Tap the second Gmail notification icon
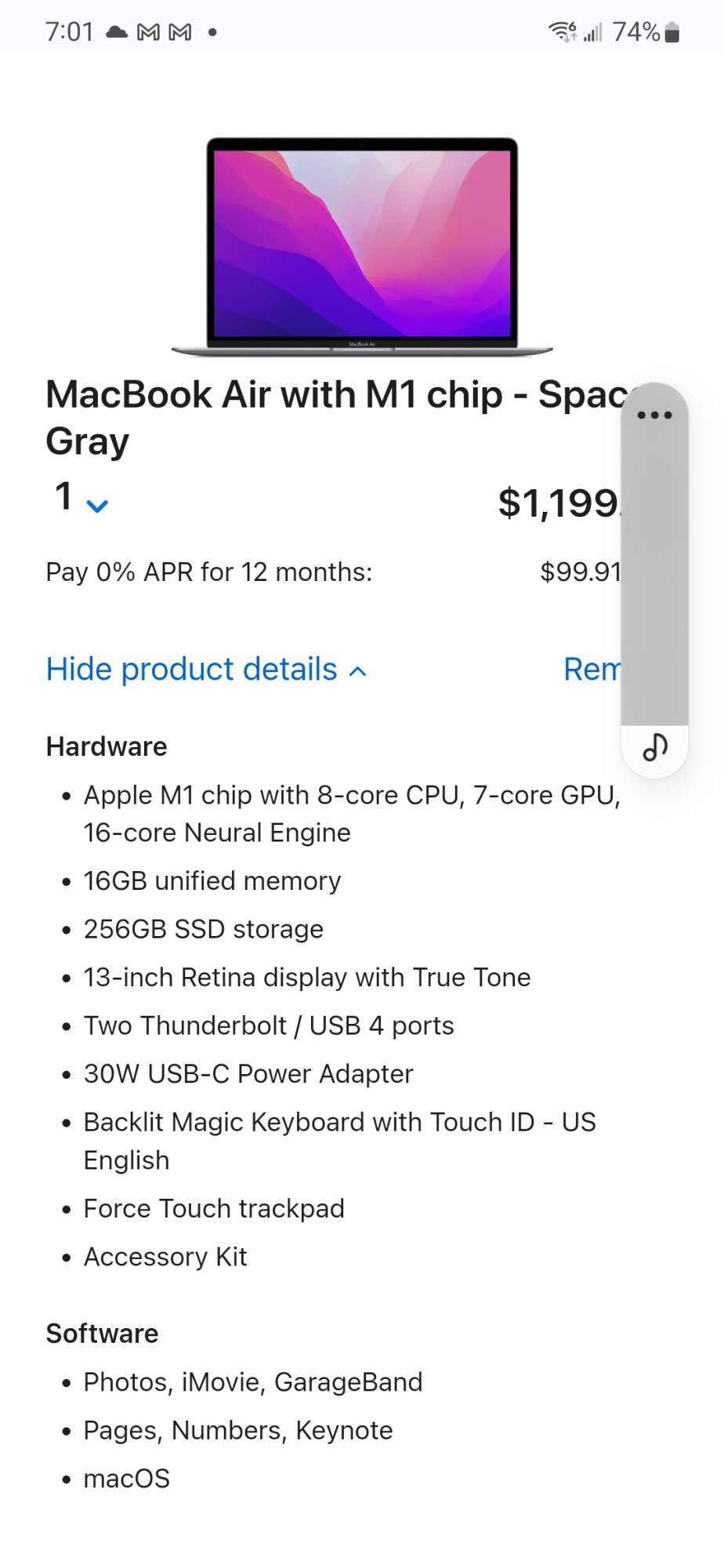 pyautogui.click(x=180, y=32)
